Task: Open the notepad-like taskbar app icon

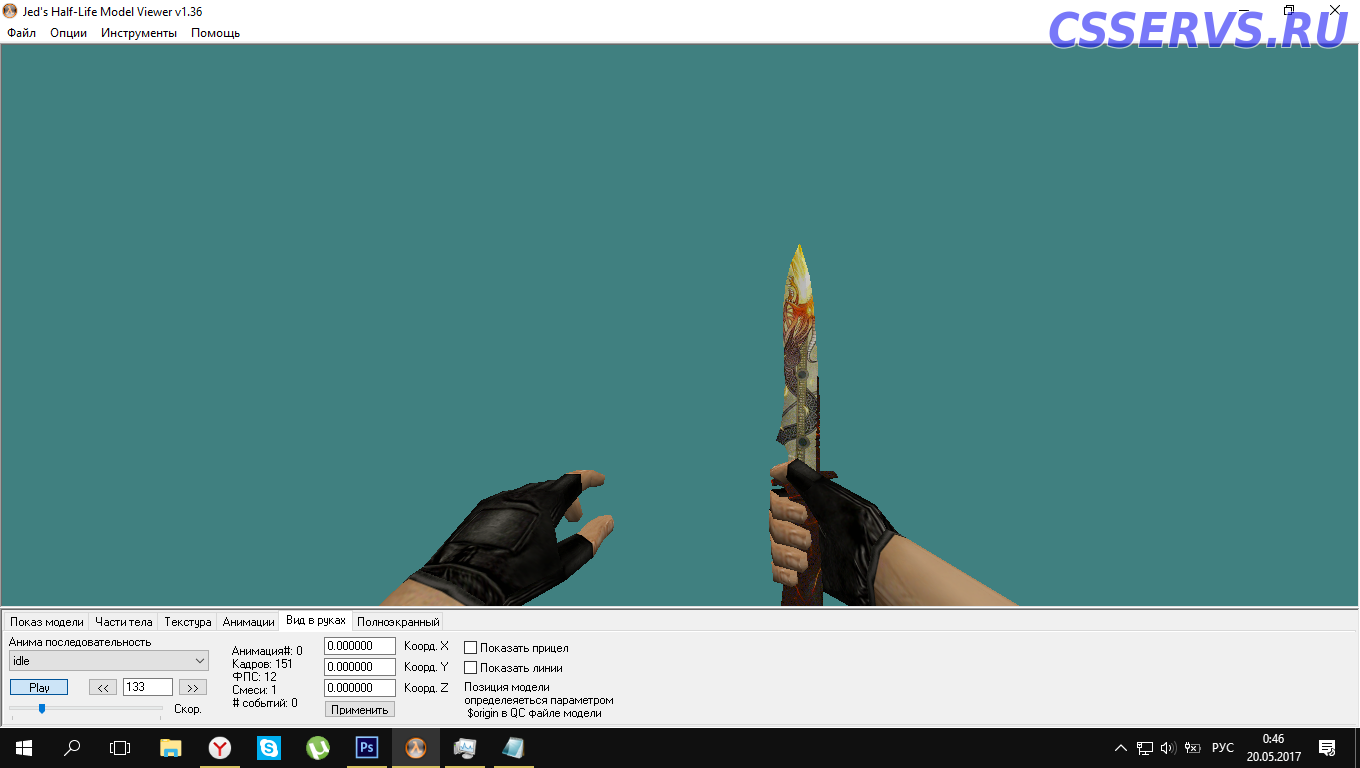Action: coord(514,747)
